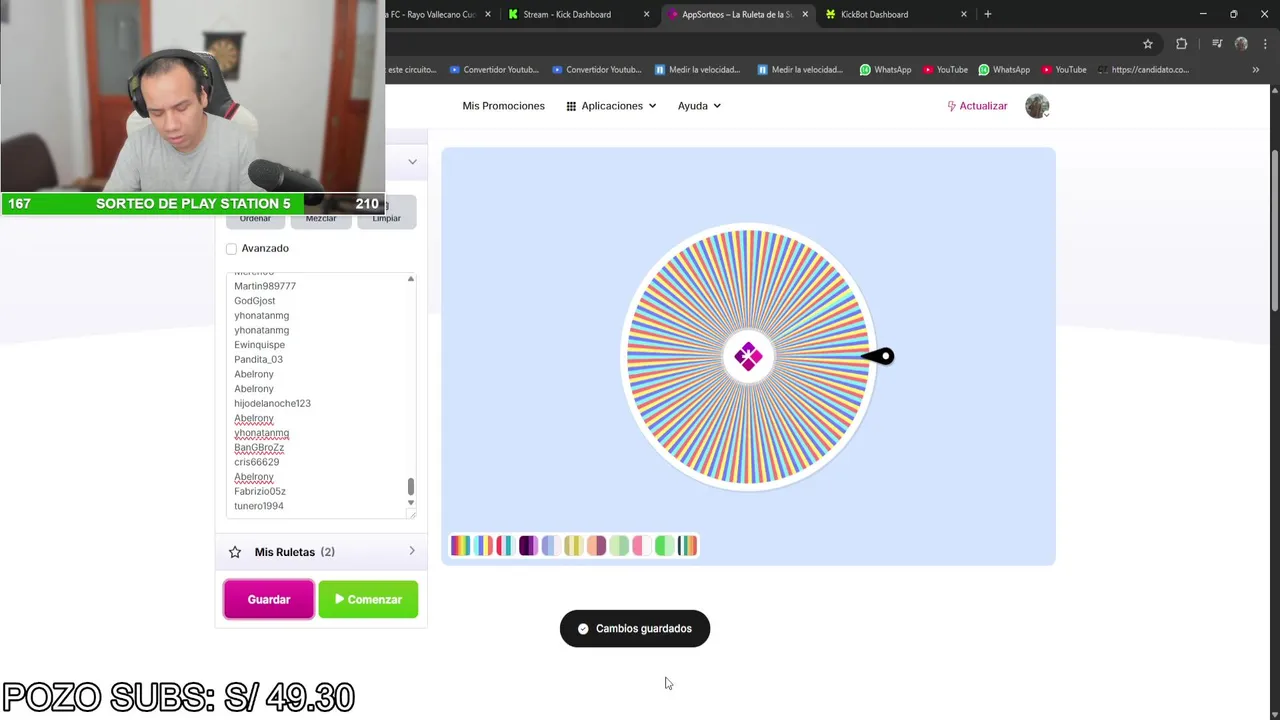Click the entry Martin989777
The width and height of the screenshot is (1280, 720).
click(265, 286)
